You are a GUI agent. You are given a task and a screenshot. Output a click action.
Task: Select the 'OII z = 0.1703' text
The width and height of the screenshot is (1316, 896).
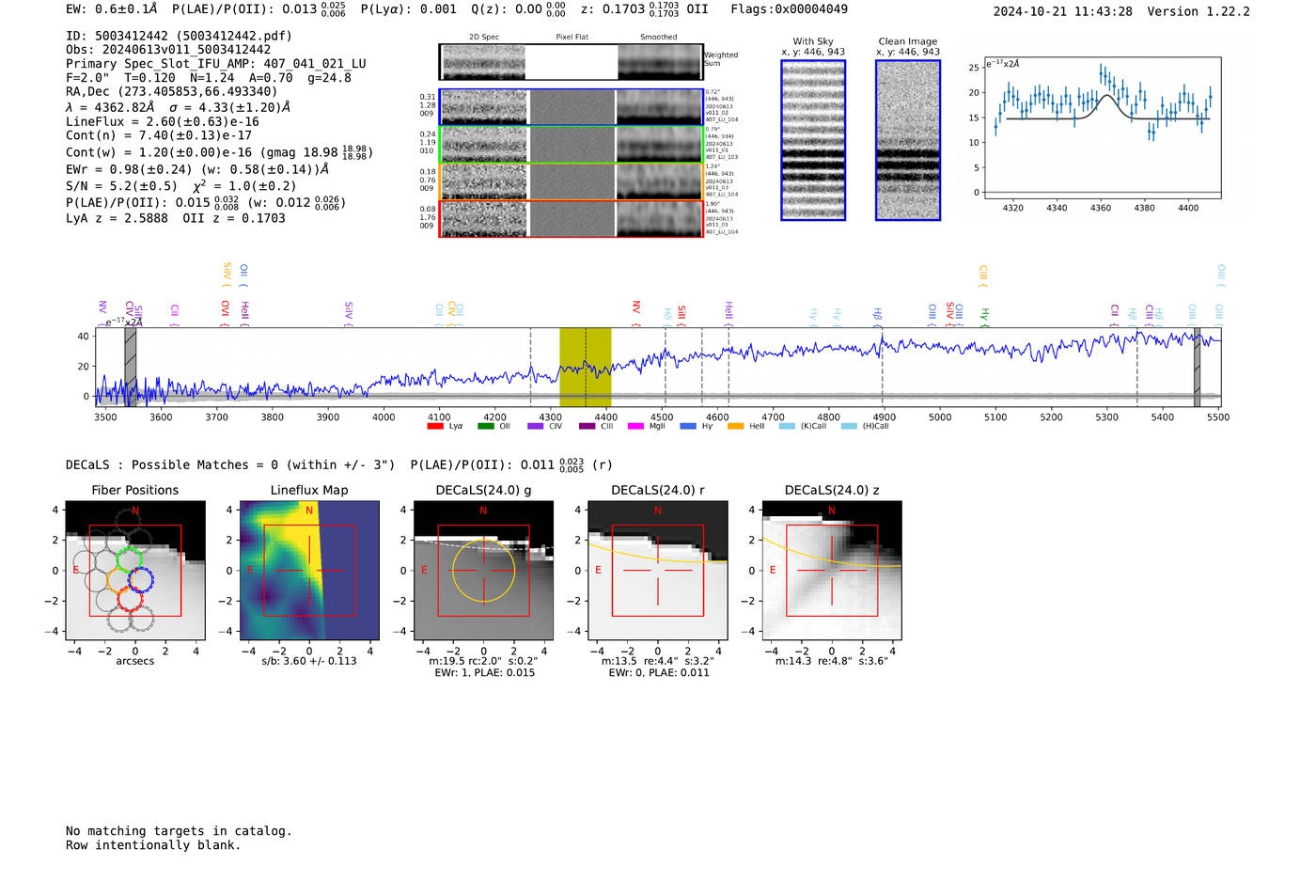tap(234, 218)
